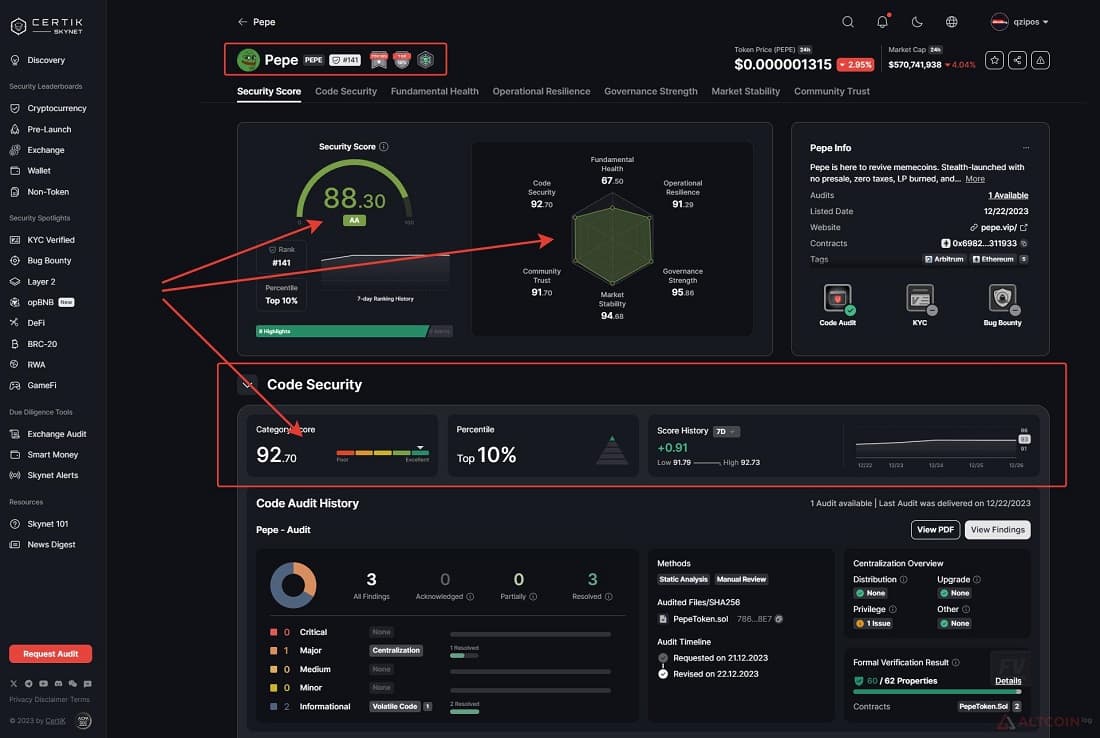Open the pepe.vip/ website link
This screenshot has width=1100, height=738.
(x=999, y=227)
